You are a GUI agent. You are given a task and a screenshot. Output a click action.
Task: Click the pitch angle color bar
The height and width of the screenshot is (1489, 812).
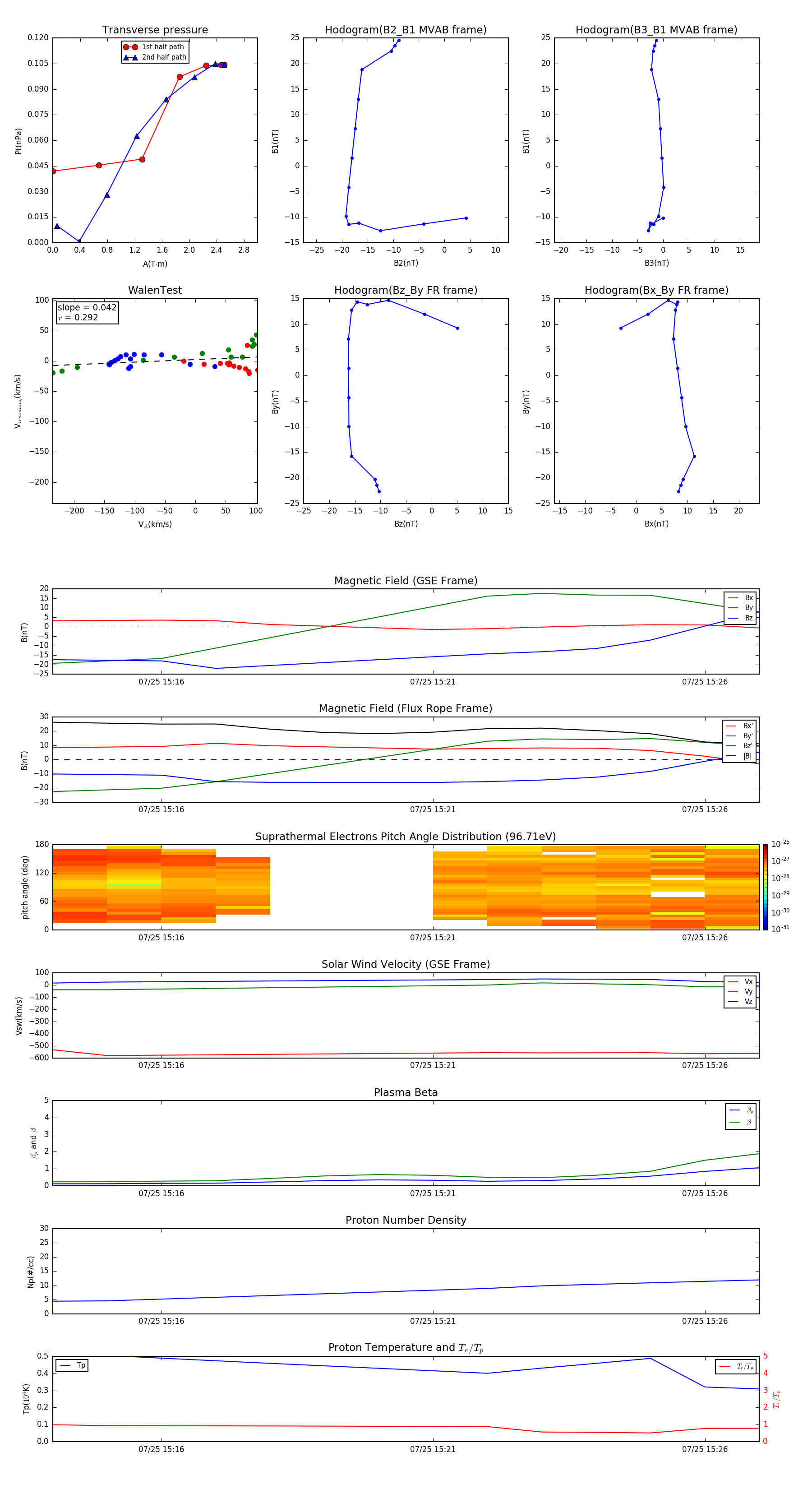click(765, 887)
